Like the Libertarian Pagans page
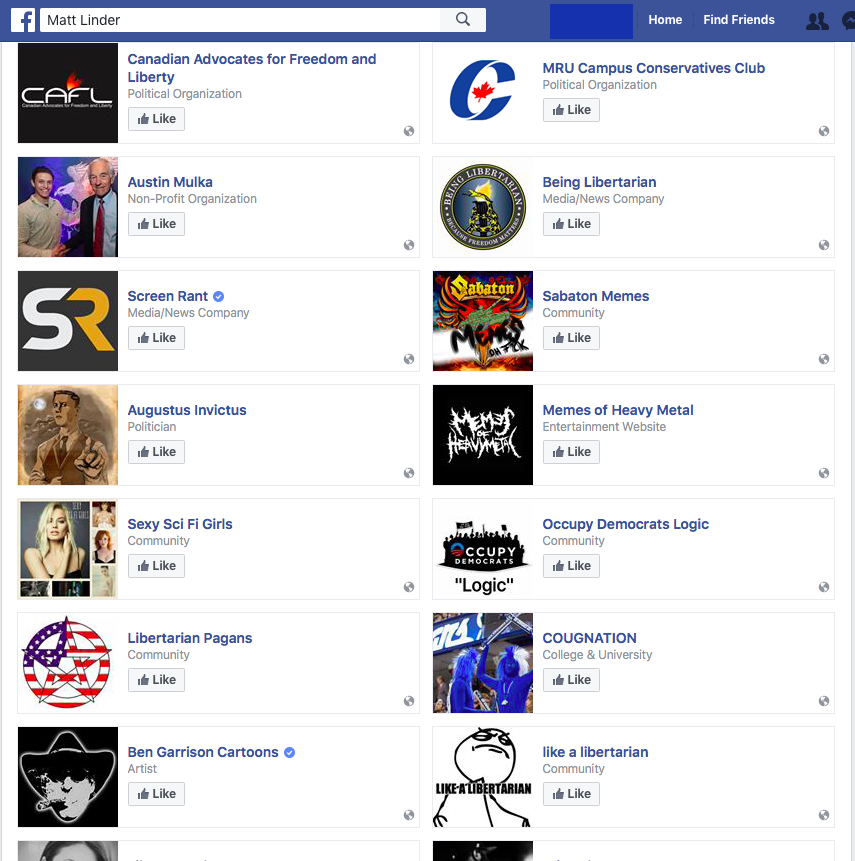855x861 pixels. (157, 680)
